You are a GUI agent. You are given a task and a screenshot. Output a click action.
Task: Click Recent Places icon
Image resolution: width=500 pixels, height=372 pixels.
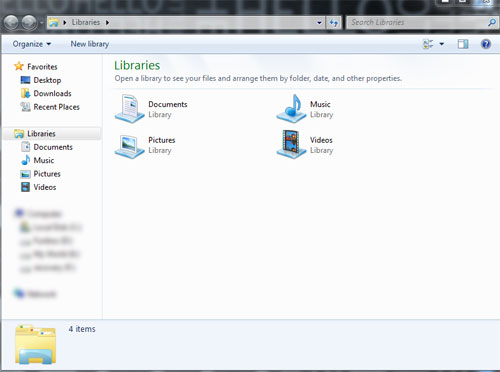pyautogui.click(x=25, y=107)
